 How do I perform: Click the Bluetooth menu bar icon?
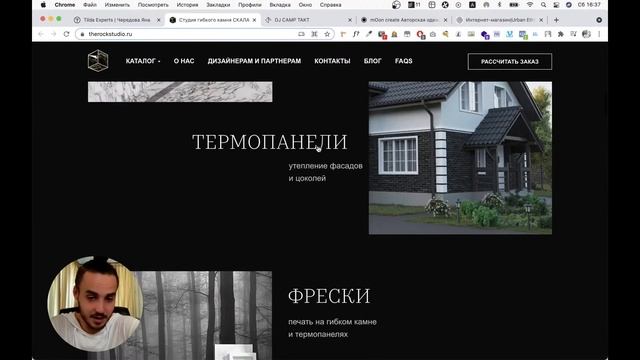(500, 5)
